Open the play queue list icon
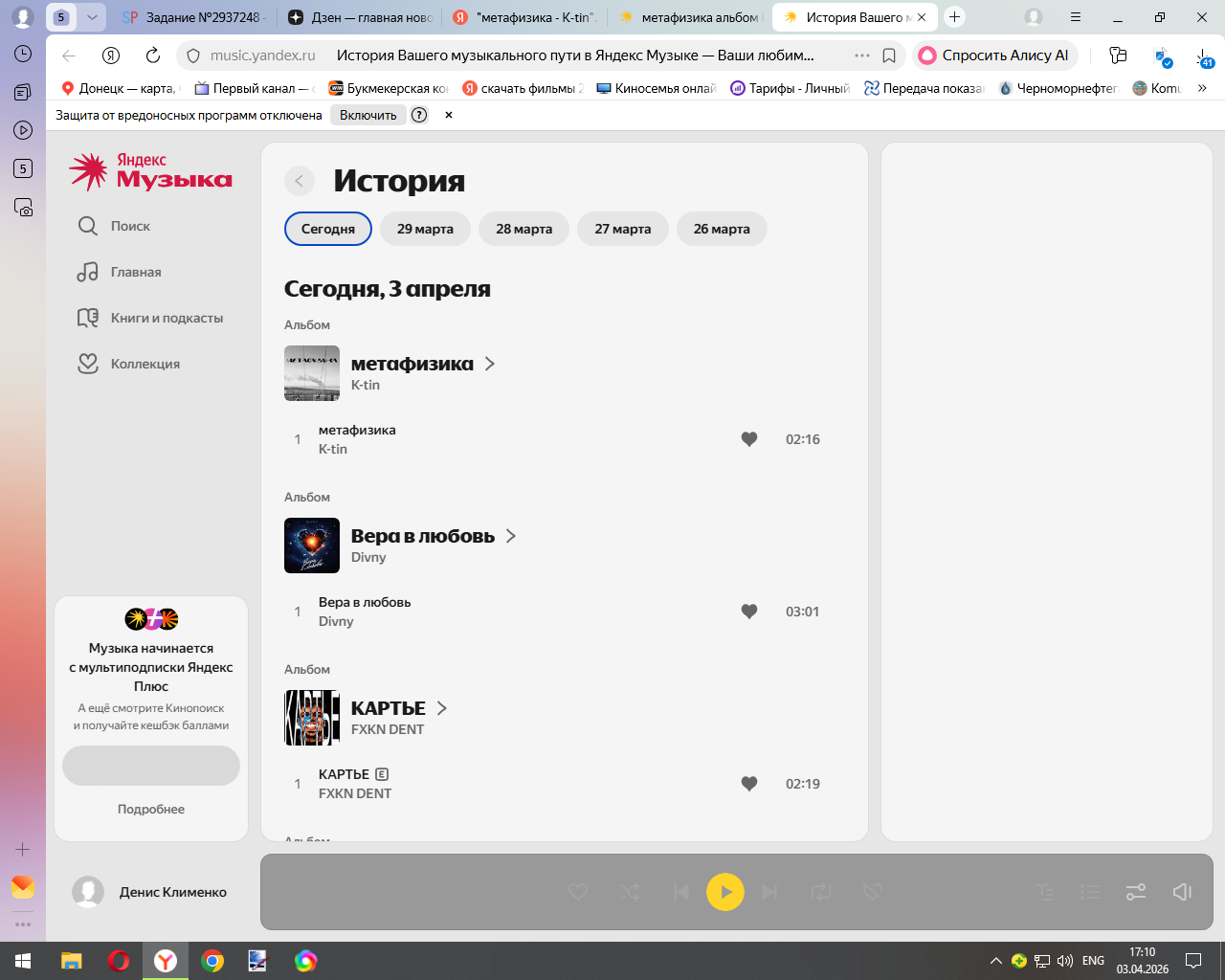Screen dimensions: 1225x980 pos(1090,892)
